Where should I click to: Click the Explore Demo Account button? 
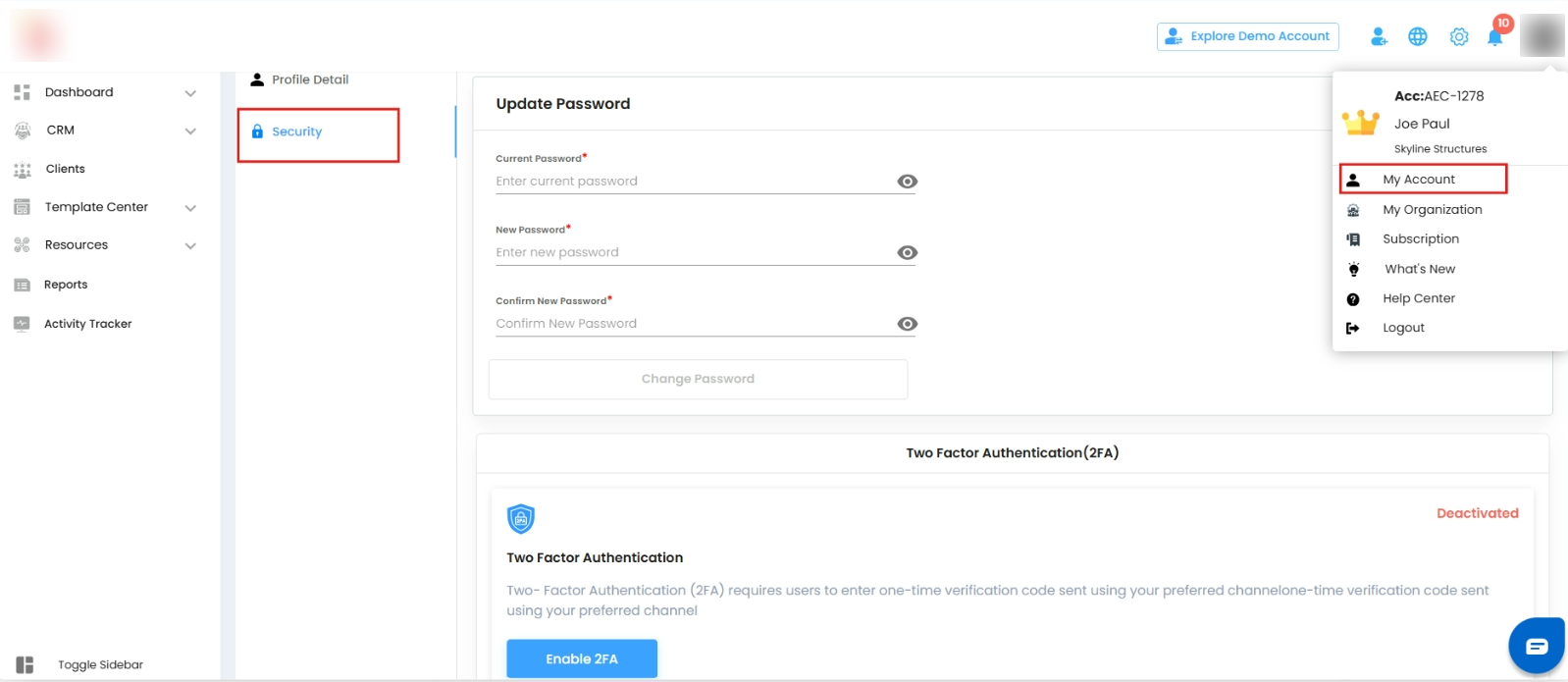(1247, 36)
